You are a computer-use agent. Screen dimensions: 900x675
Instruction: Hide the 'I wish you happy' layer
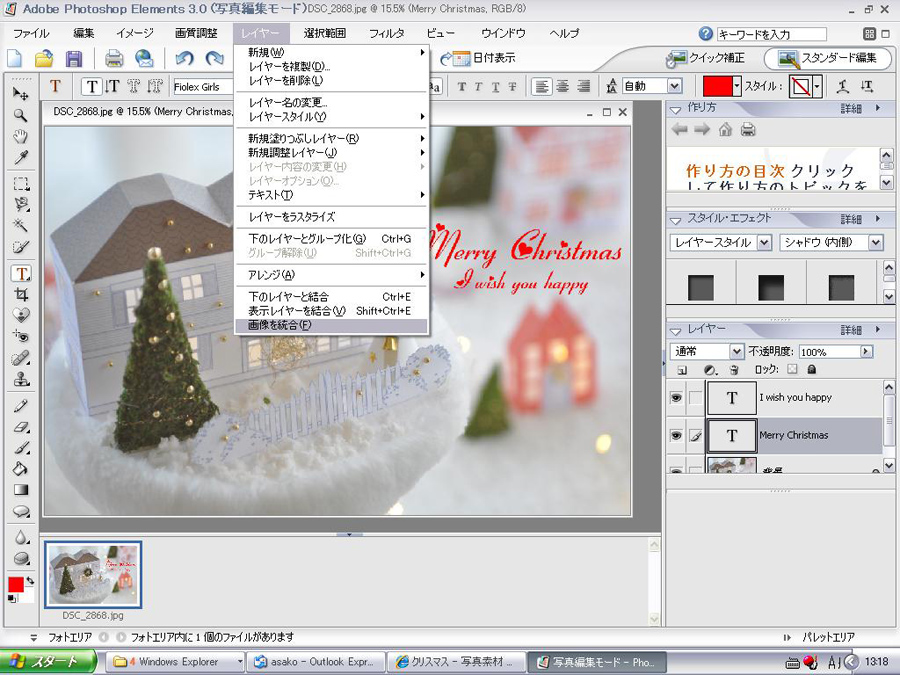click(677, 398)
